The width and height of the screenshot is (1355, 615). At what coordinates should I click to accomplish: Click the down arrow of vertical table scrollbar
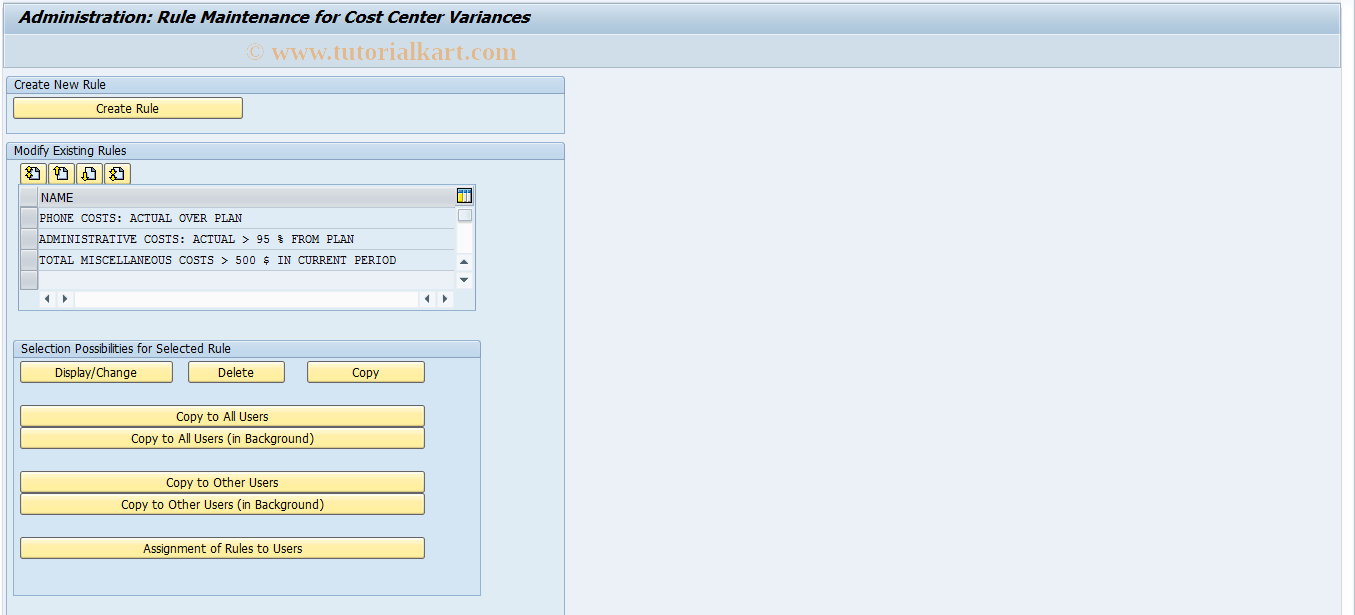[463, 280]
